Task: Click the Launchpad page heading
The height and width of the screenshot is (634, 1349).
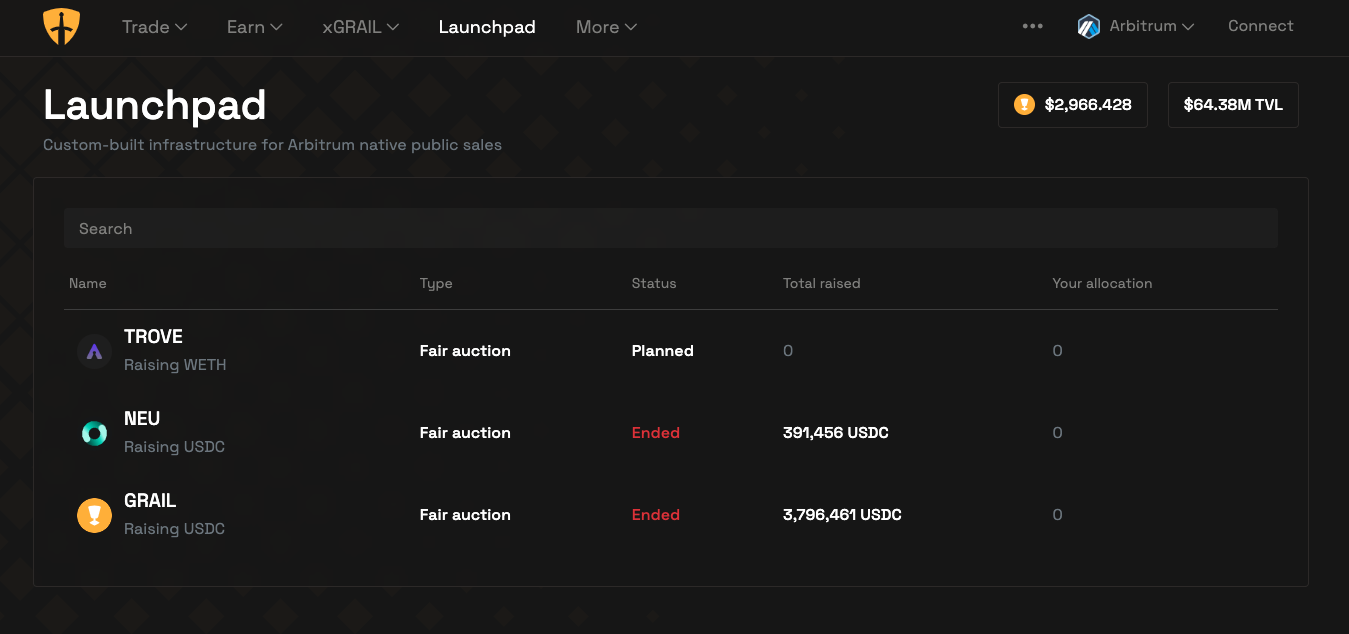Action: coord(155,105)
